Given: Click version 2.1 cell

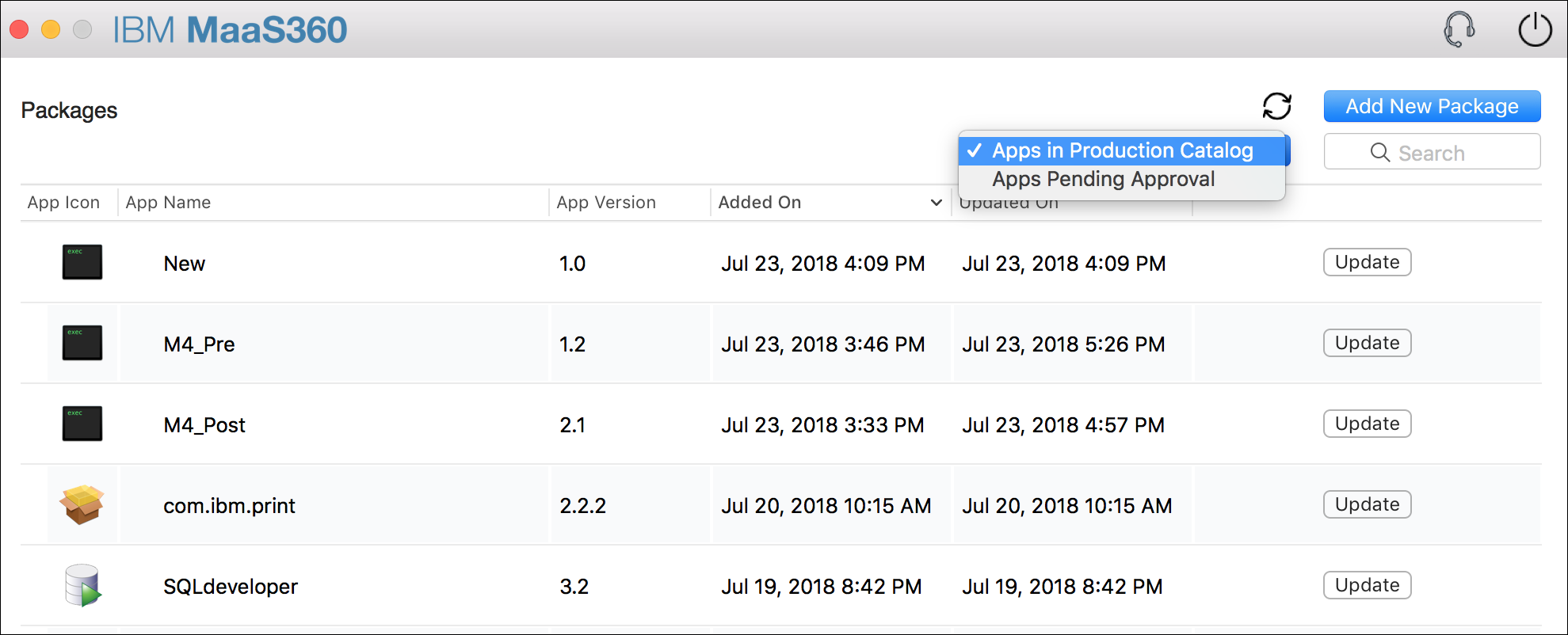Looking at the screenshot, I should pos(572,425).
